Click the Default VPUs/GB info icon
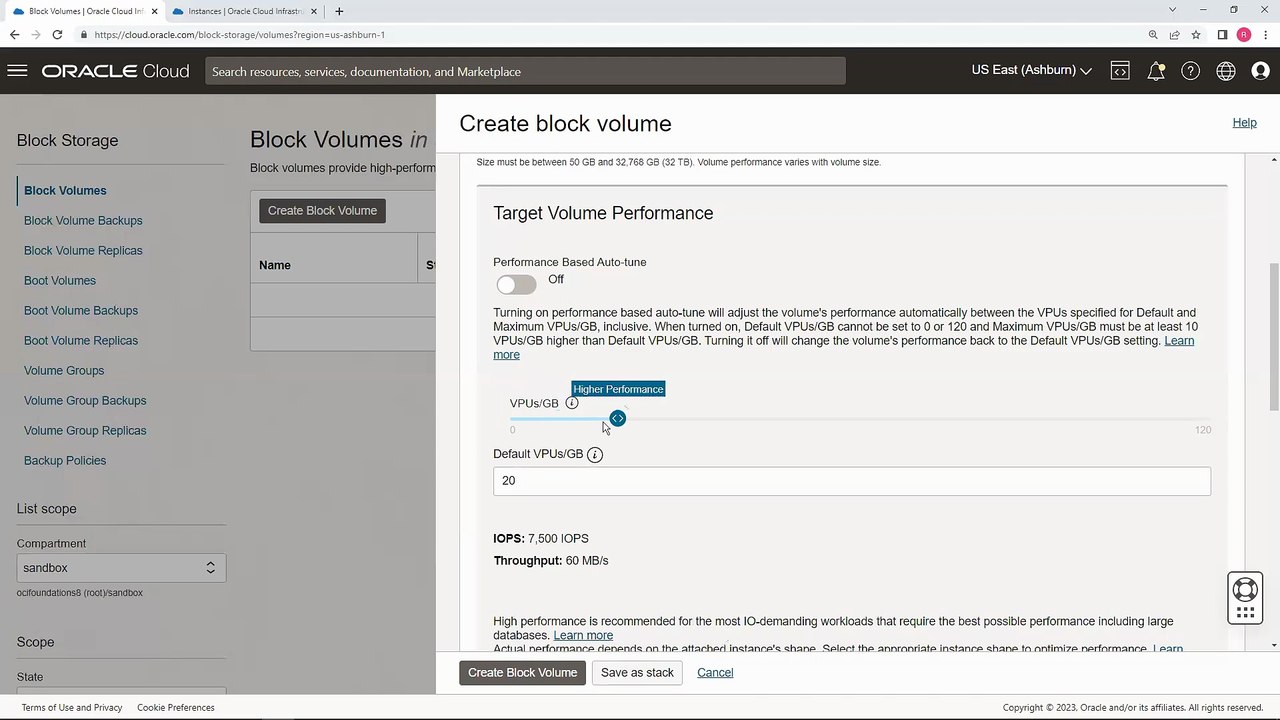The height and width of the screenshot is (720, 1280). point(595,454)
